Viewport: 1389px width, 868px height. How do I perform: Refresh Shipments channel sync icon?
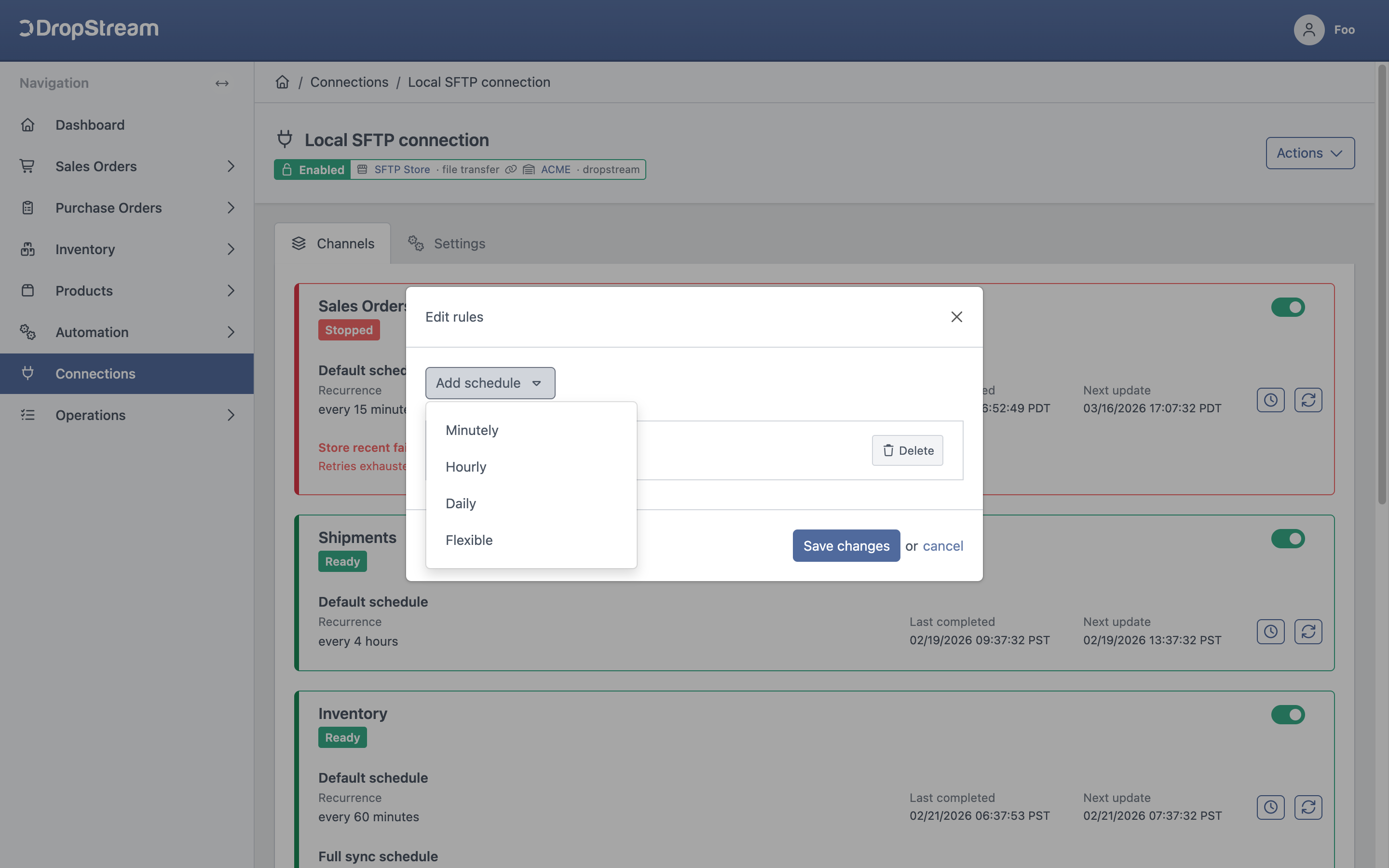[x=1308, y=632]
